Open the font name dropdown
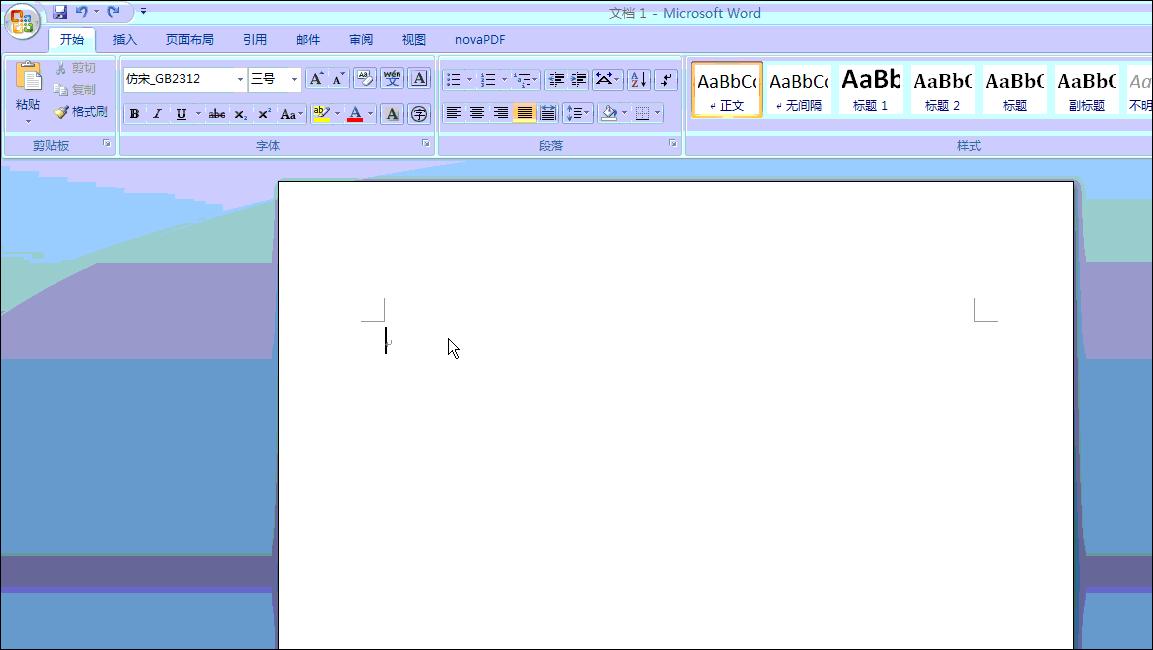 240,79
